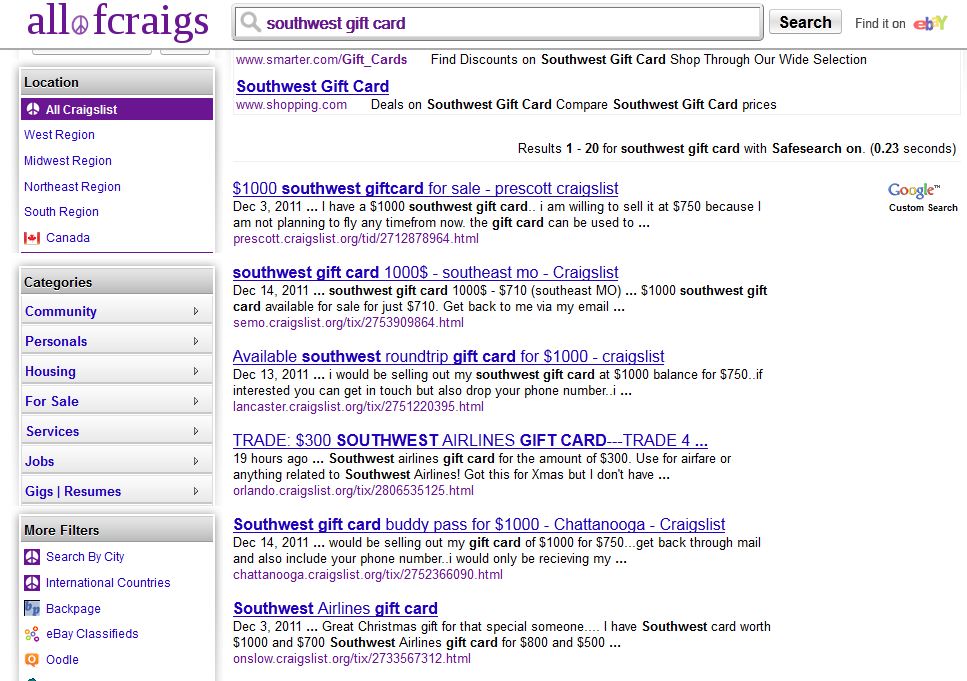Expand the Gigs | Resumes category arrow

click(196, 491)
